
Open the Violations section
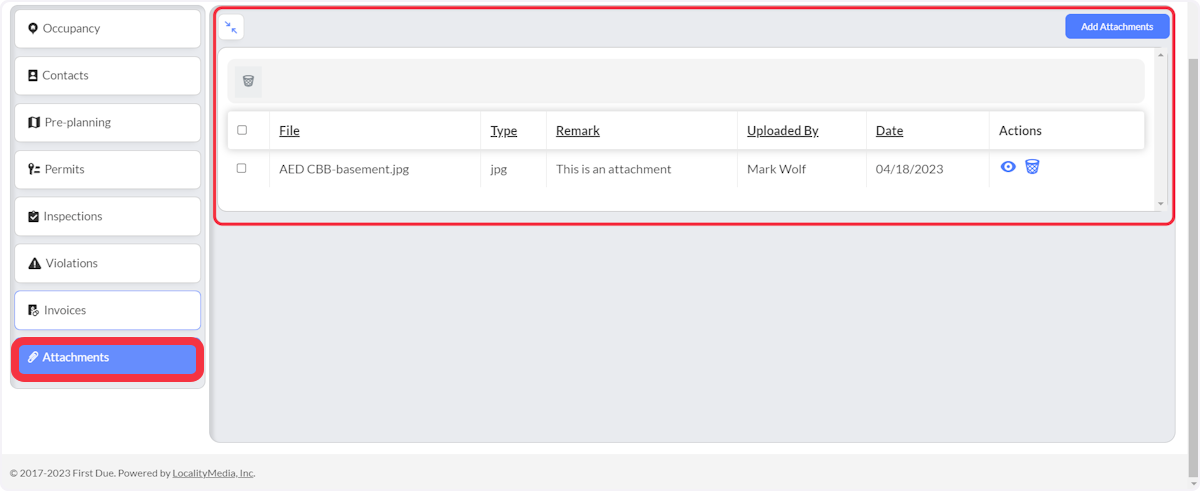point(108,264)
